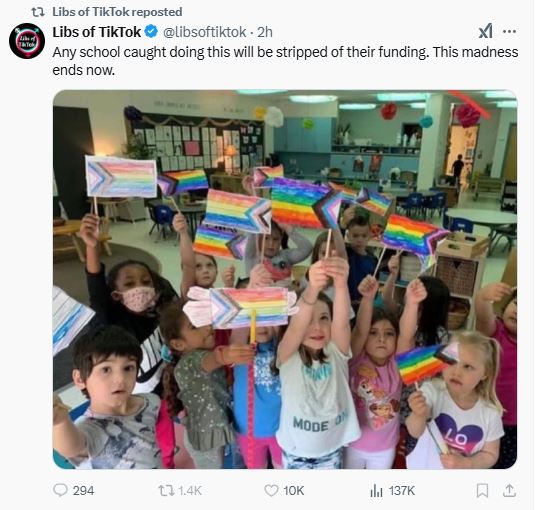Viewport: 542px width, 510px height.
Task: Open the 2h timestamp link
Action: (x=265, y=32)
